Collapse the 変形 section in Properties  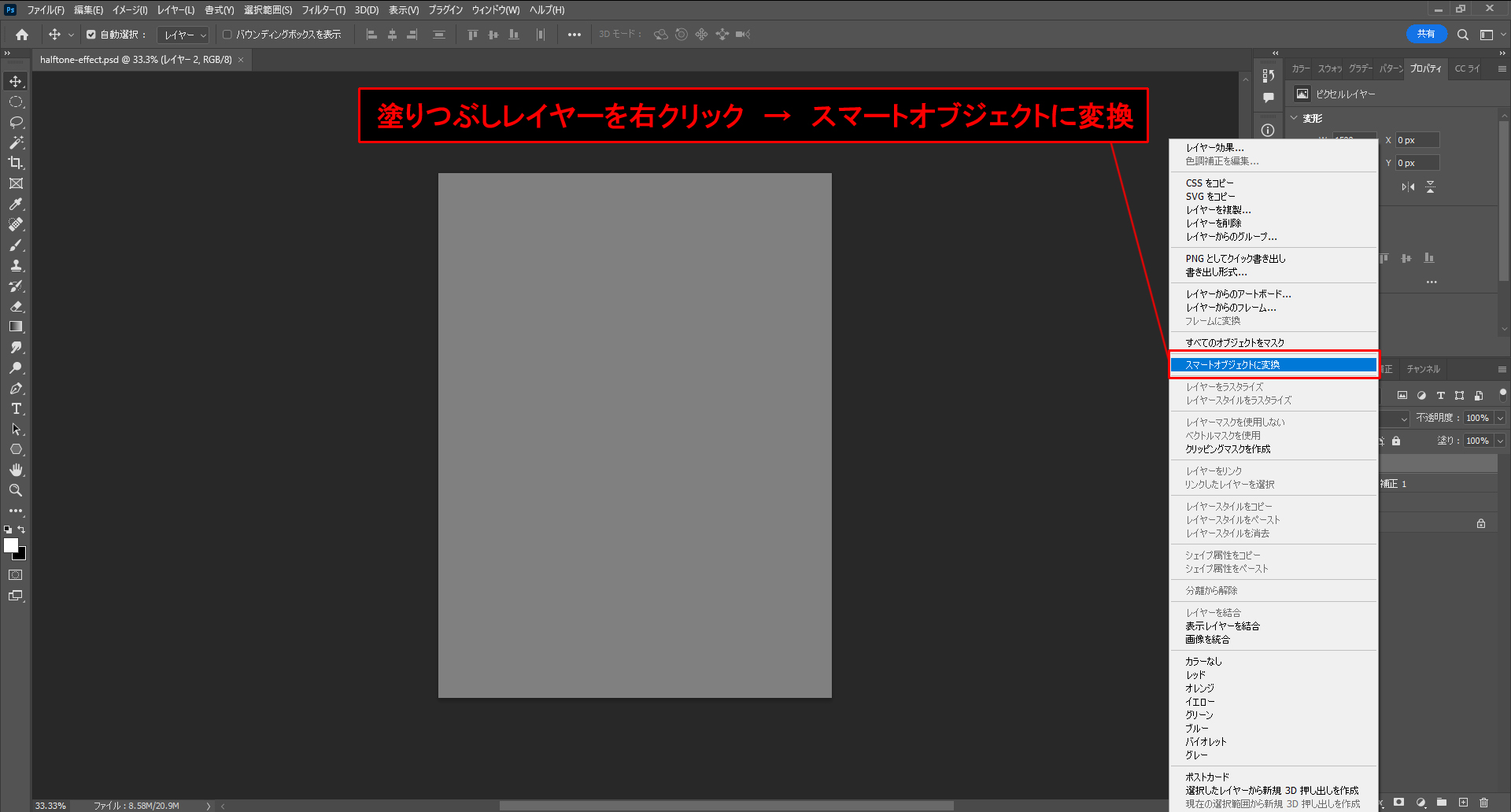click(x=1295, y=118)
